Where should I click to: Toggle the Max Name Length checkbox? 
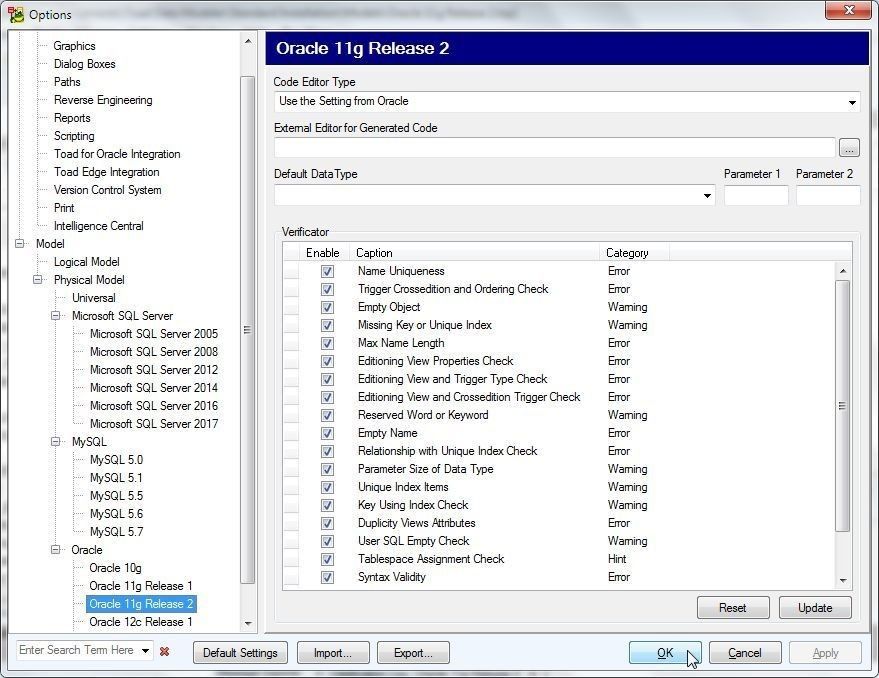pyautogui.click(x=327, y=343)
